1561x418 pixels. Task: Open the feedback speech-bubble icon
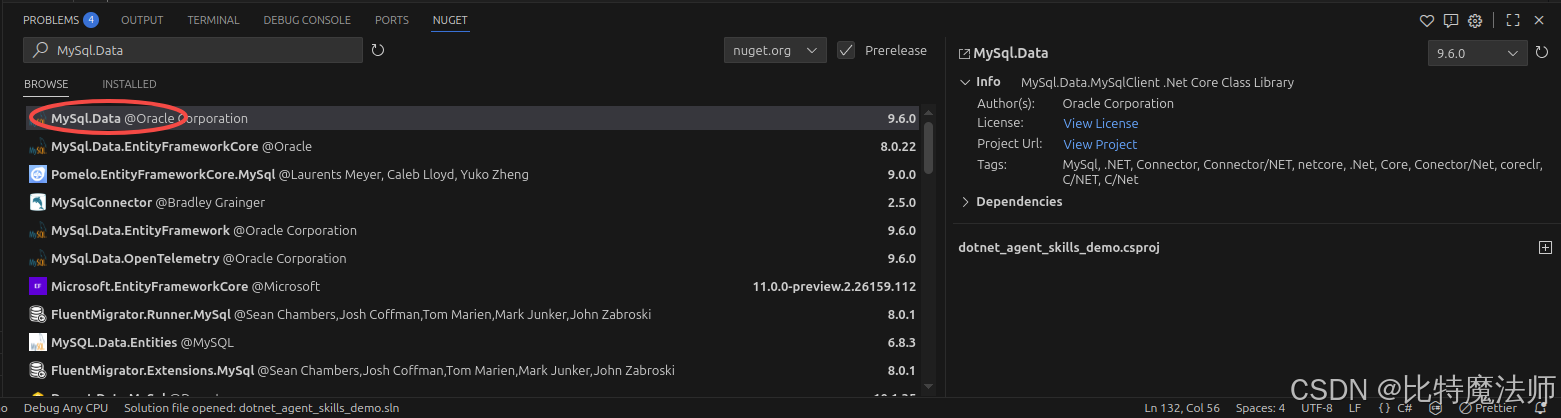pos(1451,20)
